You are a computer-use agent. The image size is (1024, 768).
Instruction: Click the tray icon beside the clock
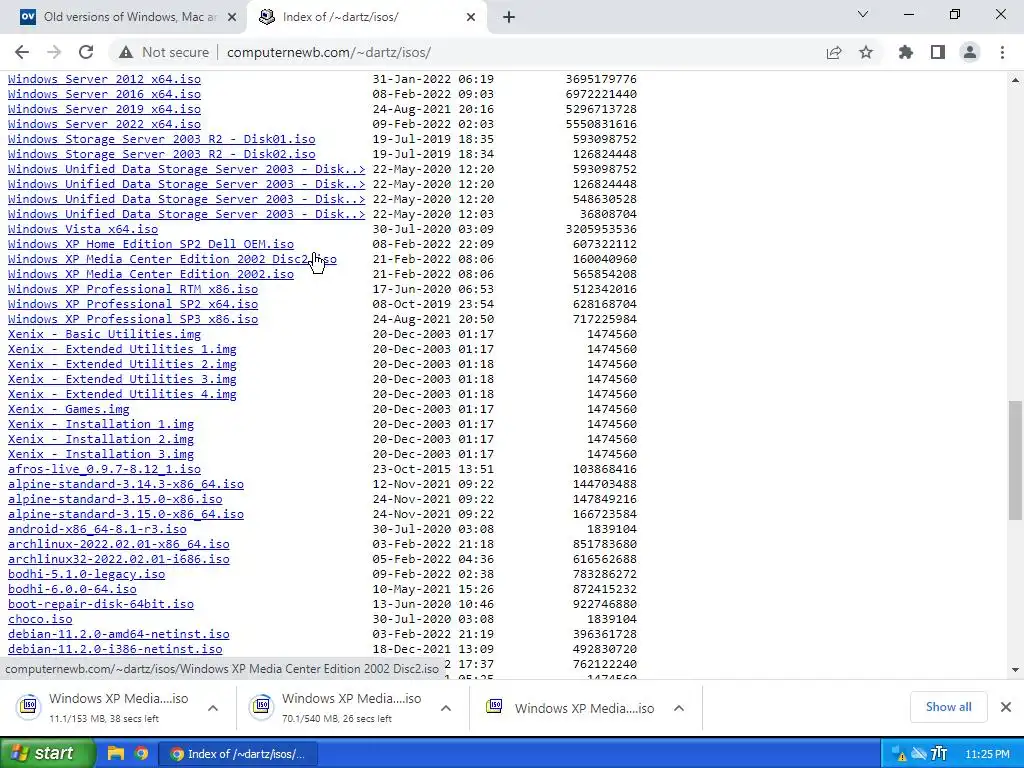pyautogui.click(x=938, y=754)
